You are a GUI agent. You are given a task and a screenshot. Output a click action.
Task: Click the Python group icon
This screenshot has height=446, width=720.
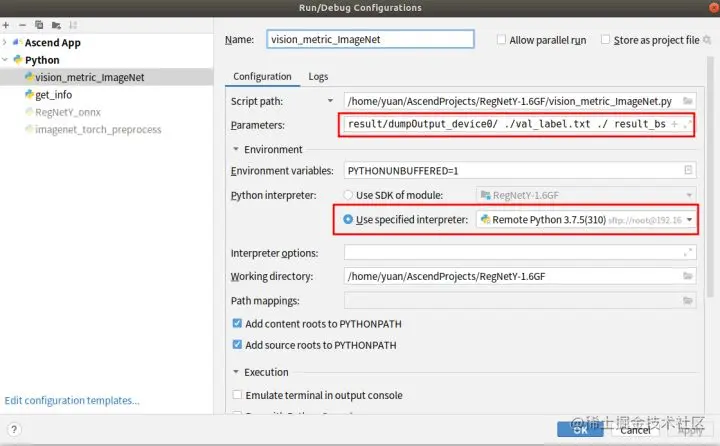(18, 60)
